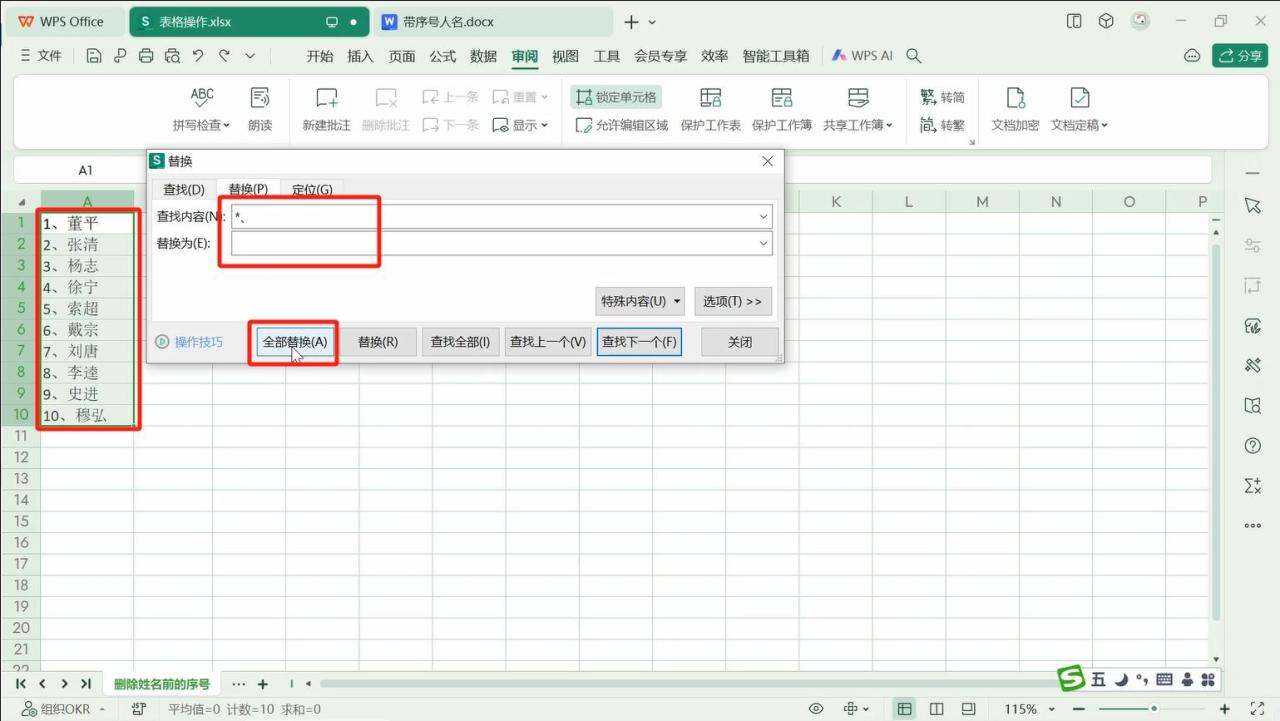Image resolution: width=1280 pixels, height=721 pixels.
Task: Open Document Finalize (文档定稿) dropdown
Action: (1079, 125)
